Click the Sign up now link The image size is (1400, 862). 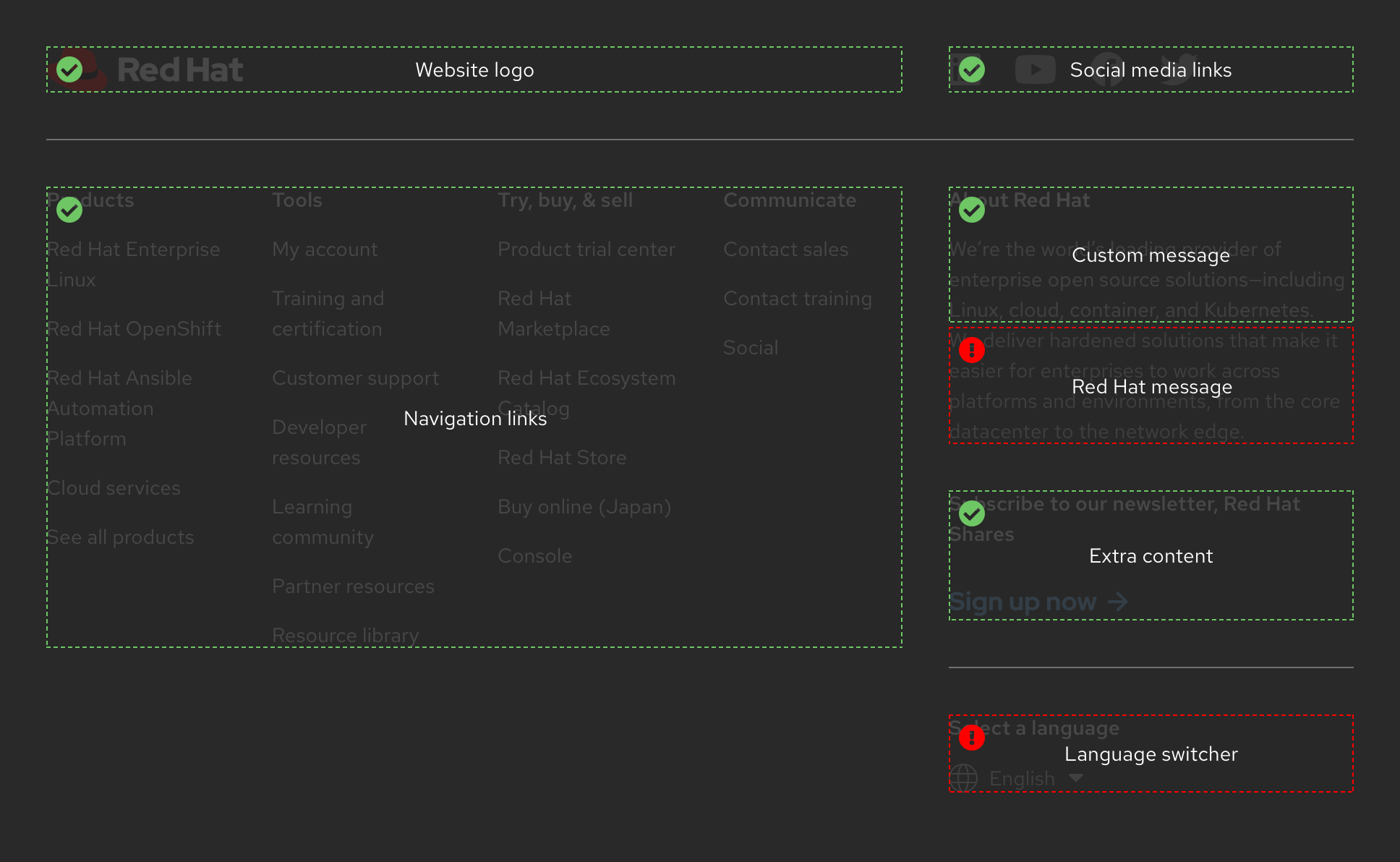point(1023,601)
